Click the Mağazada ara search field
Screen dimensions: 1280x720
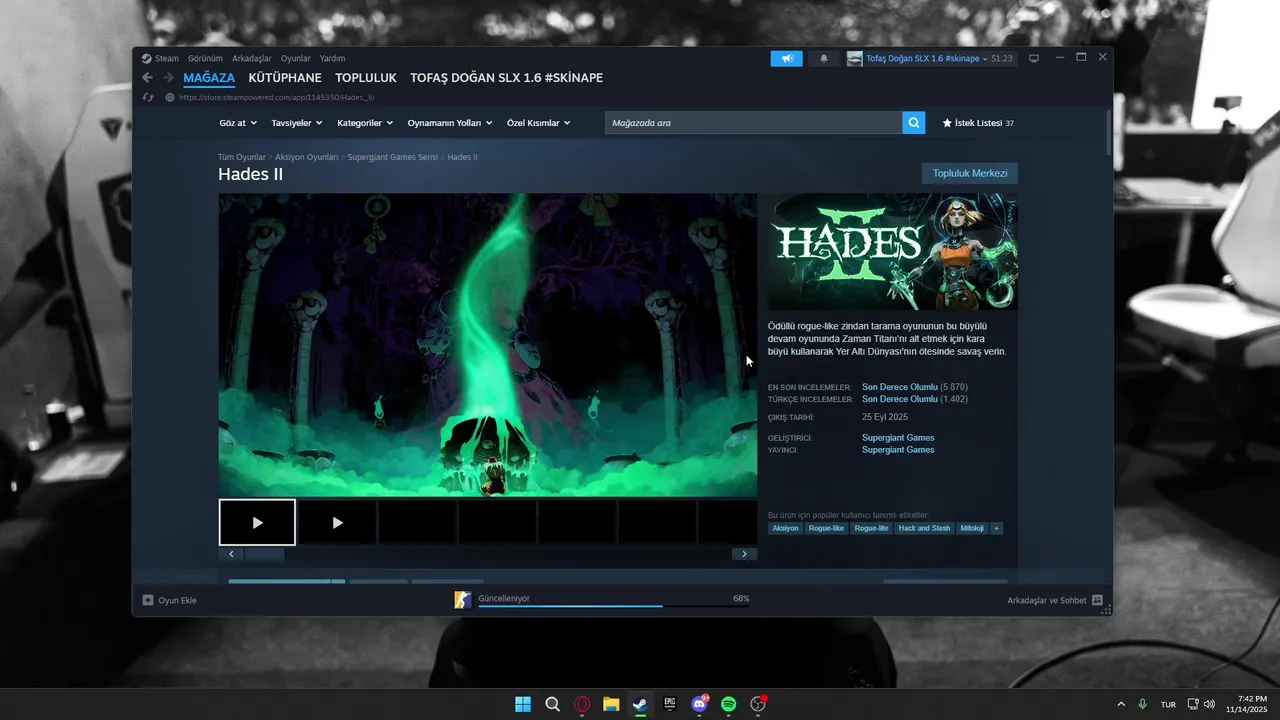coord(753,123)
